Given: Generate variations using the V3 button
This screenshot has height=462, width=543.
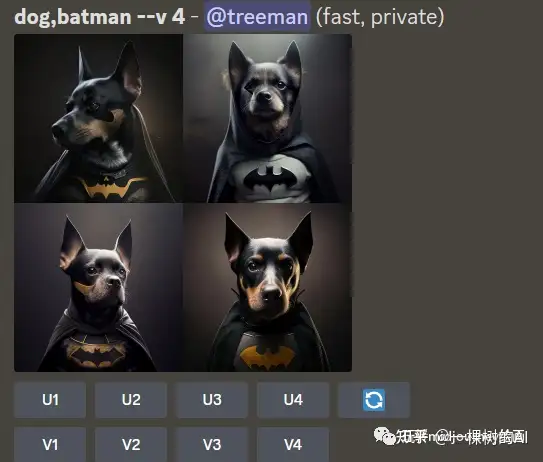Looking at the screenshot, I should pyautogui.click(x=212, y=445).
